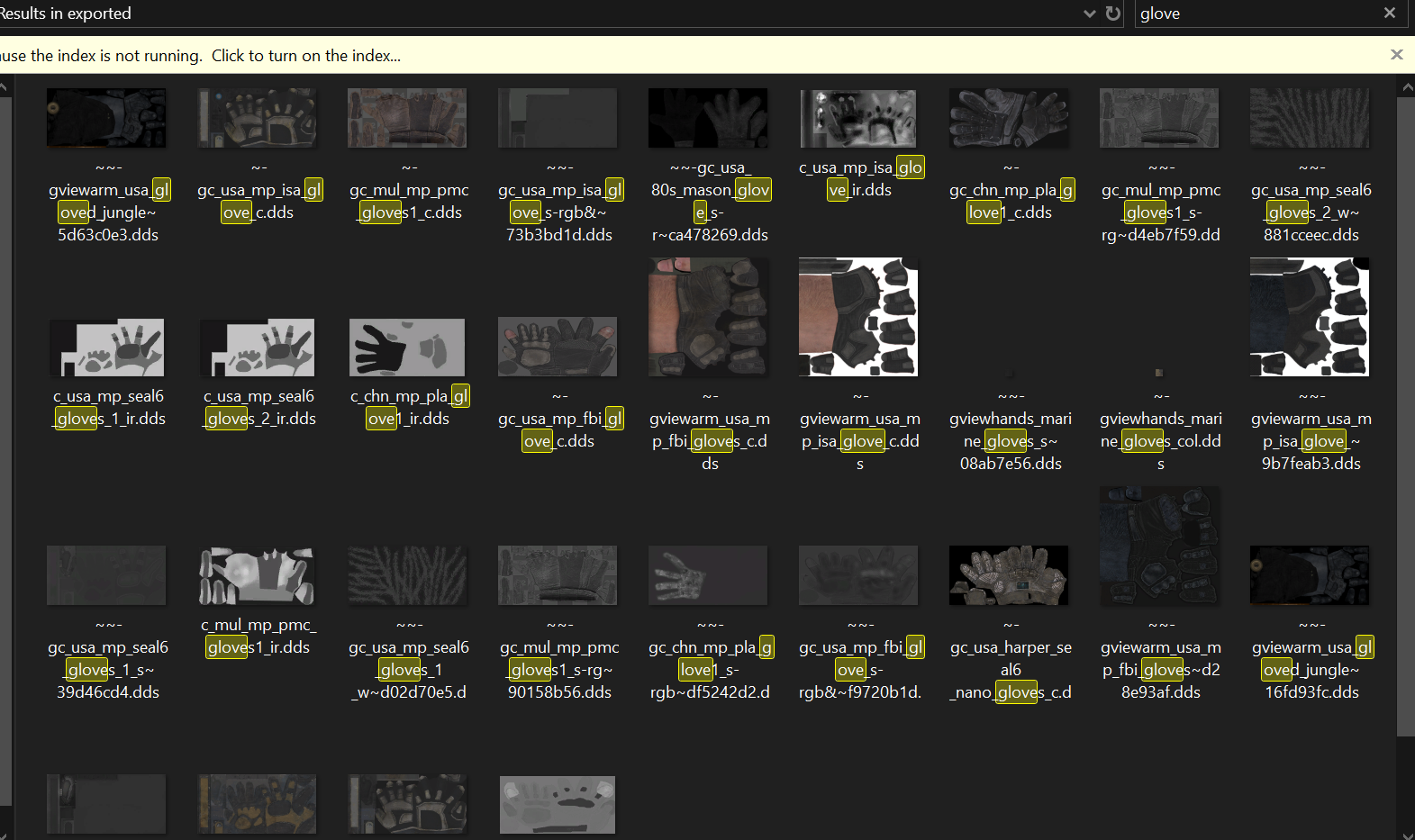This screenshot has width=1415, height=840.
Task: Open the address bar history dropdown
Action: pyautogui.click(x=1090, y=14)
